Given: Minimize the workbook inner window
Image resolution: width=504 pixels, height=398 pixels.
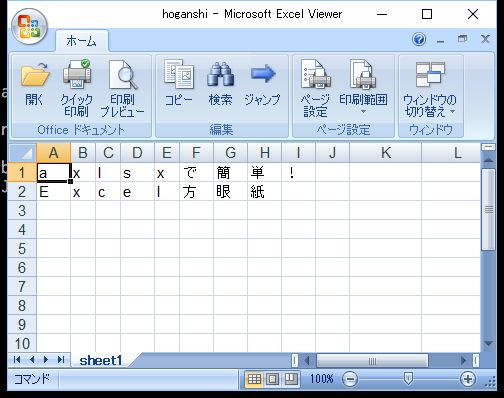Looking at the screenshot, I should pyautogui.click(x=441, y=40).
